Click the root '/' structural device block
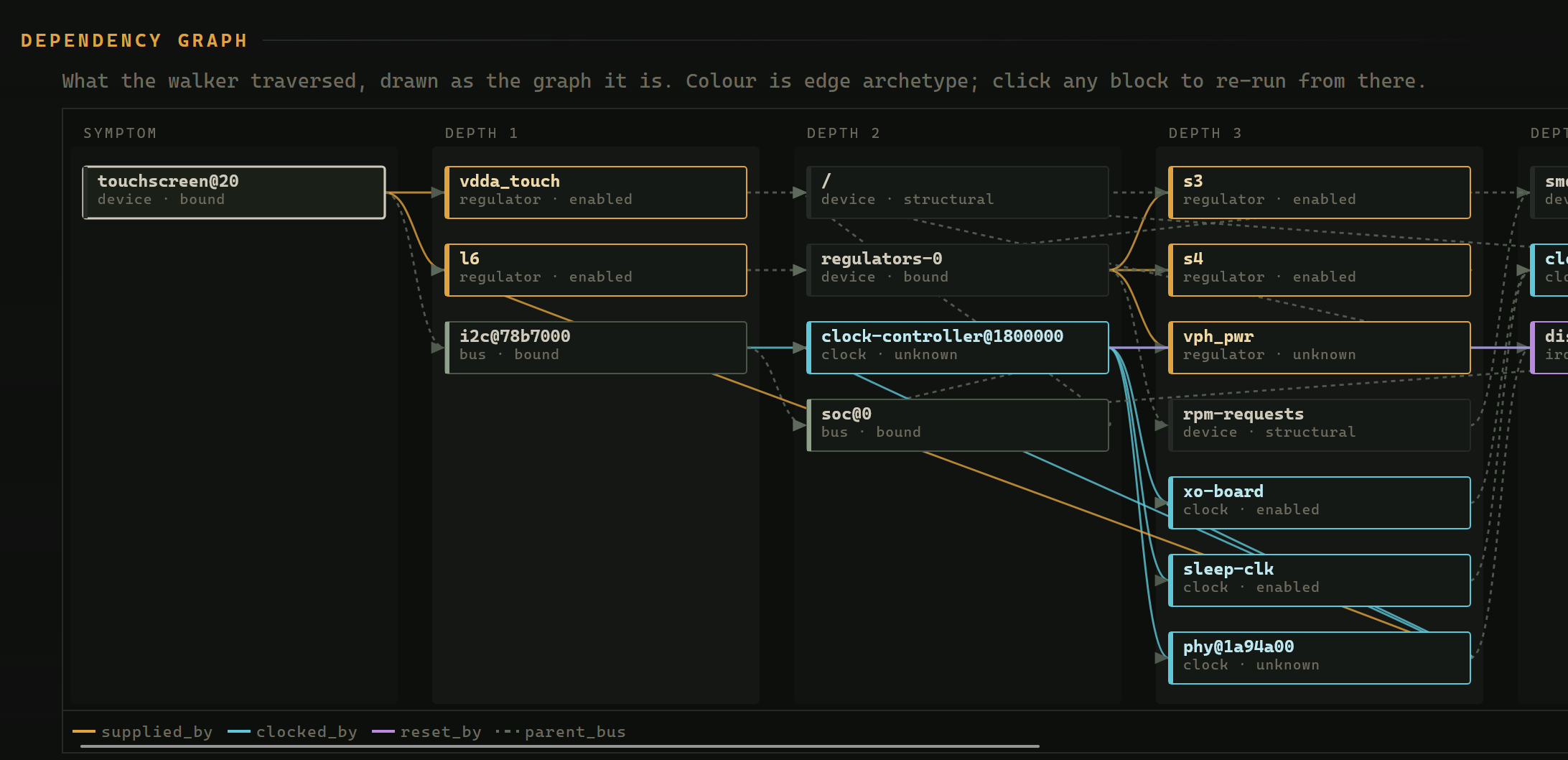Screen dimensions: 1568x760 click(x=958, y=193)
